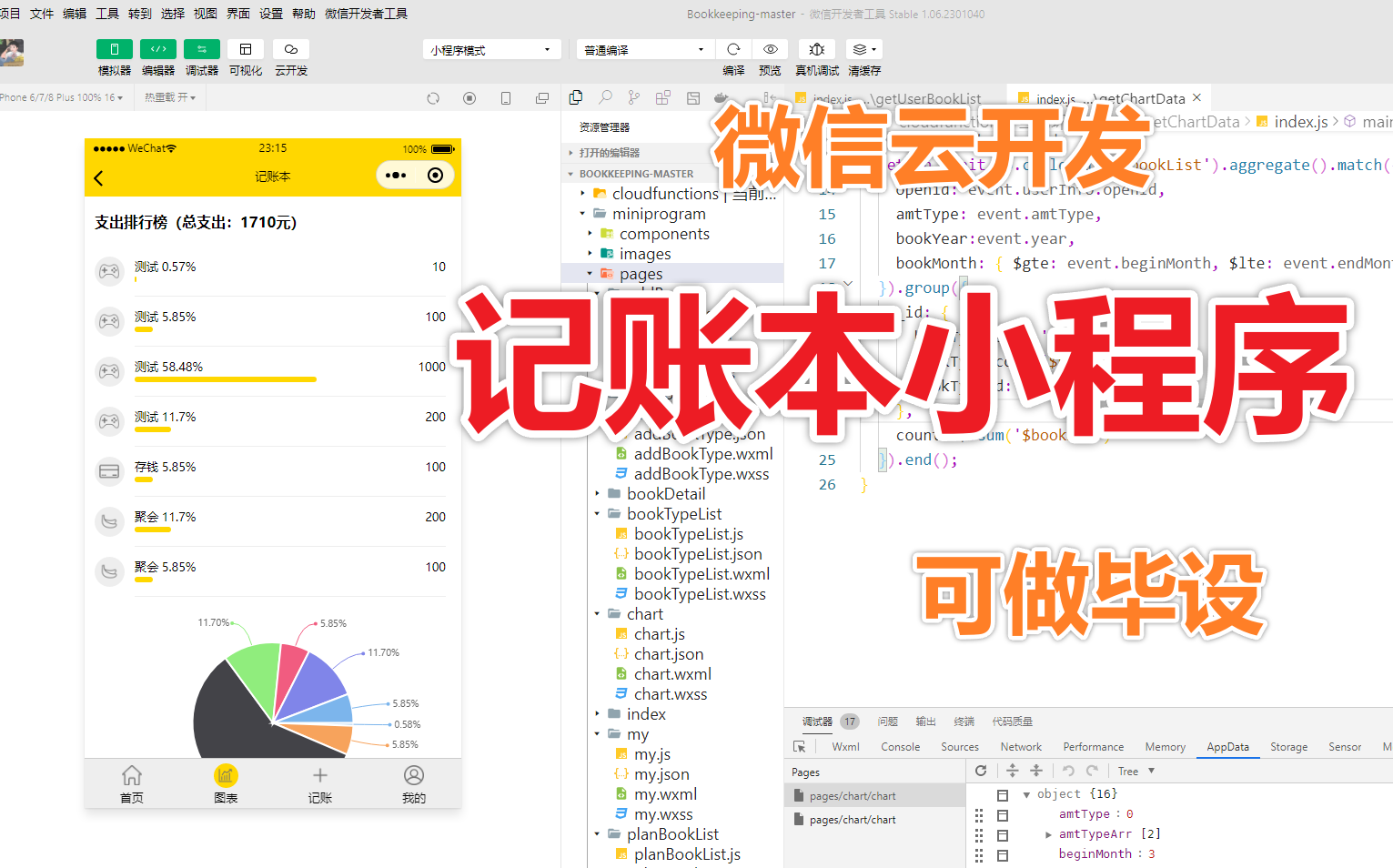The height and width of the screenshot is (868, 1393).
Task: Tap the 测试 58.48% expense row
Action: 271,371
